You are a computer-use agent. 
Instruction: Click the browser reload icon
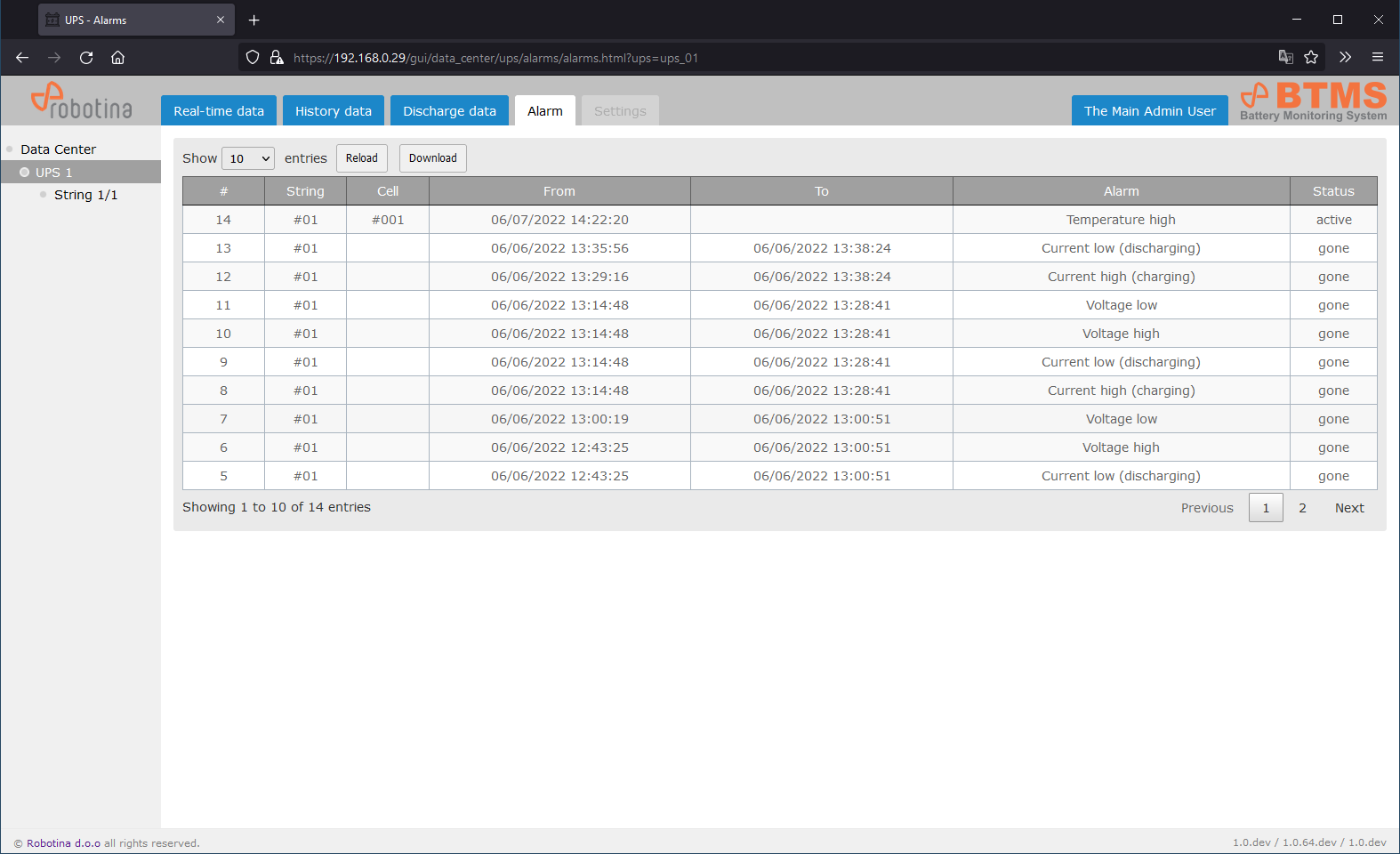coord(86,58)
